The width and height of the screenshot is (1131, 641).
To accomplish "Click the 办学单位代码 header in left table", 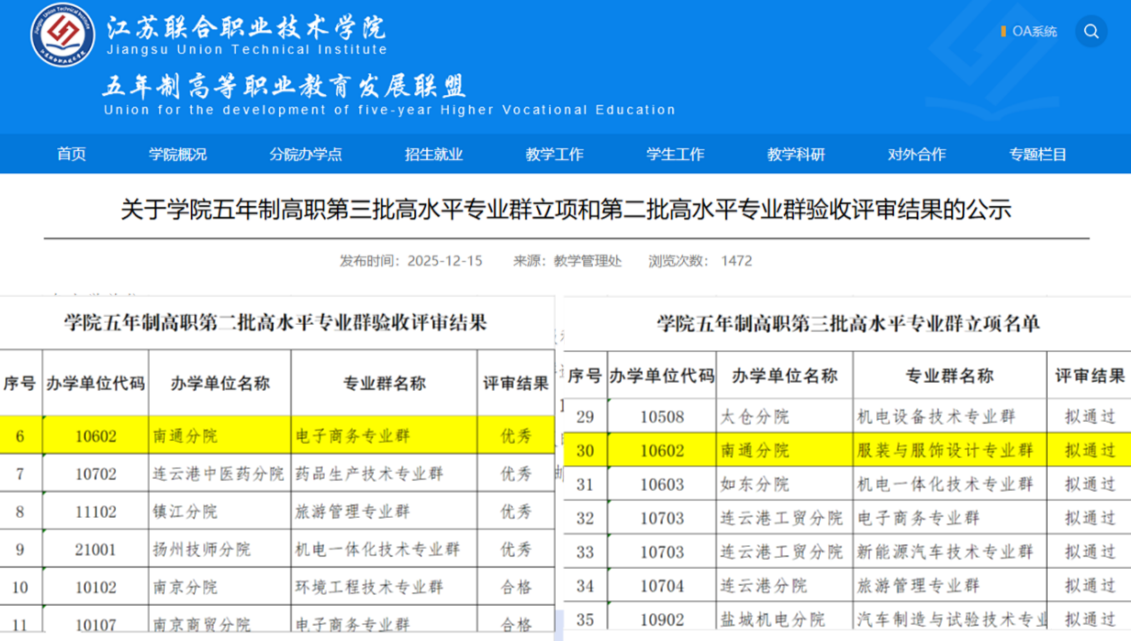I will [x=95, y=383].
